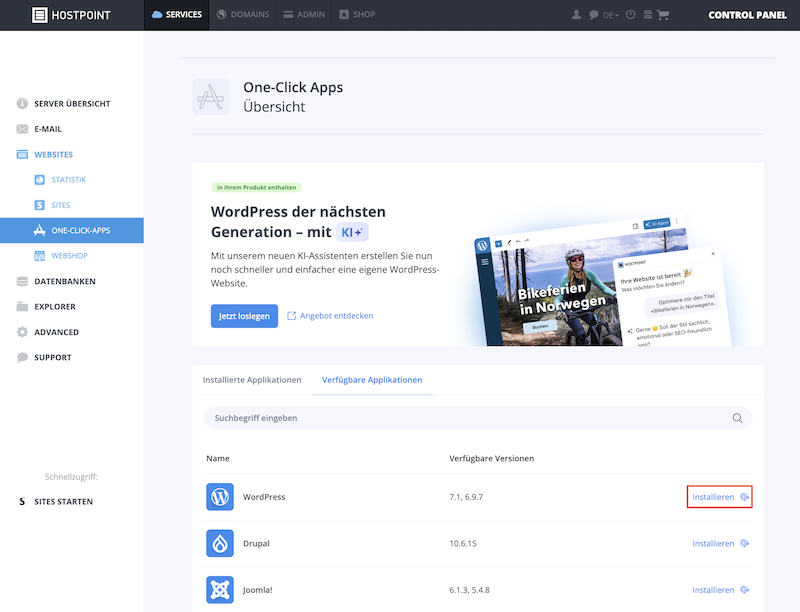The image size is (800, 612).
Task: Open the Services top menu
Action: pyautogui.click(x=177, y=15)
